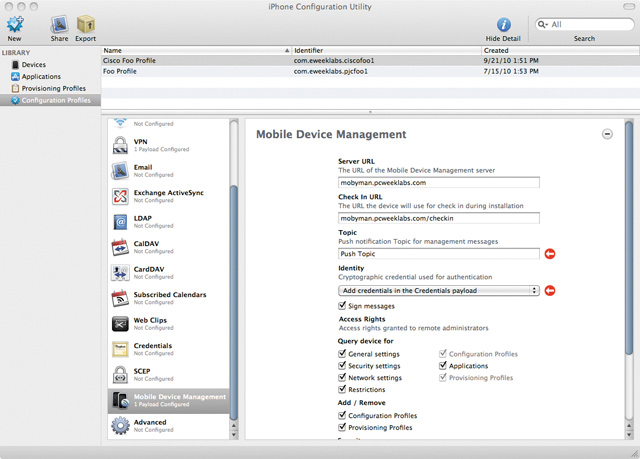Click the Share toolbar icon
Viewport: 640px width, 459px height.
pos(59,24)
